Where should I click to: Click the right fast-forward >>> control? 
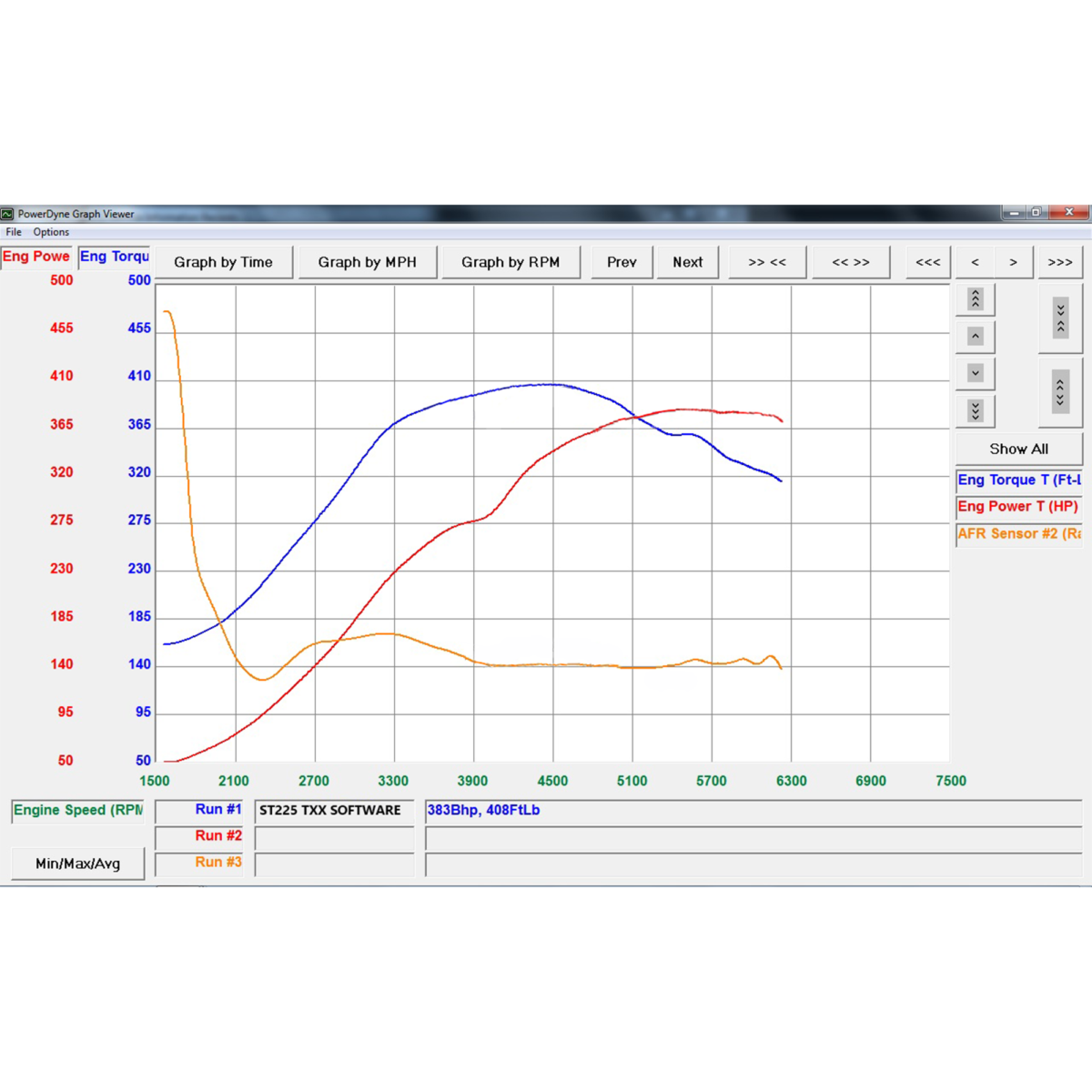click(x=1060, y=262)
